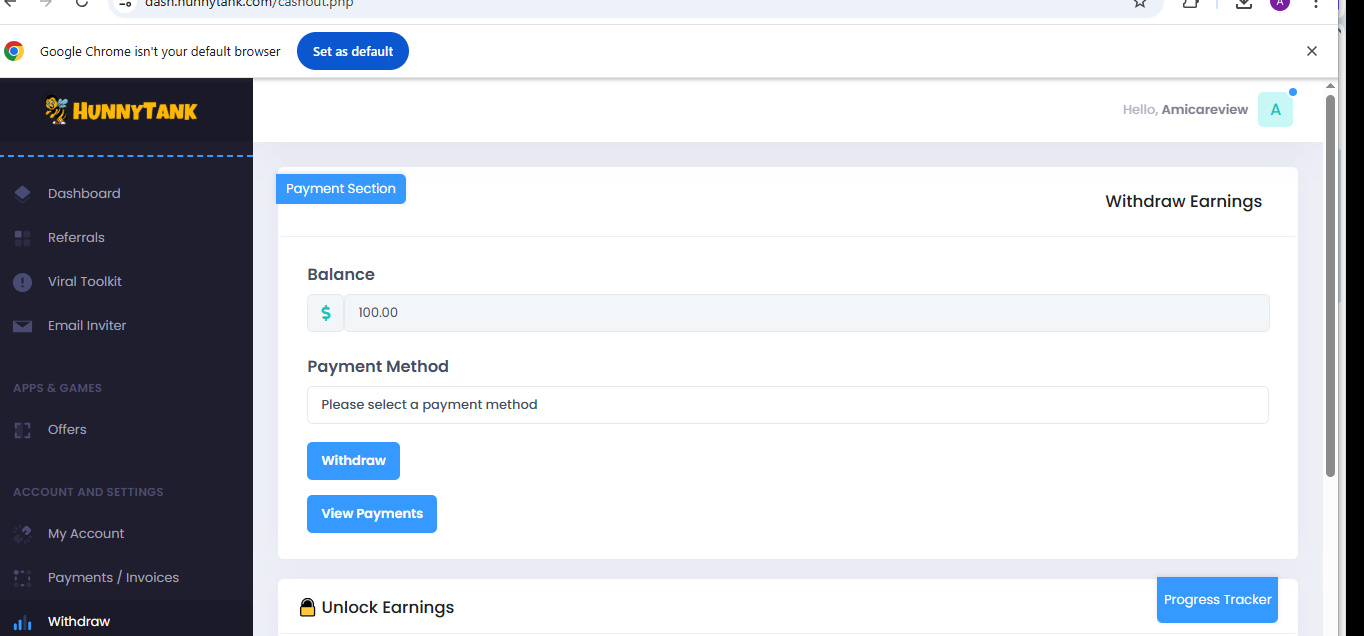This screenshot has height=636, width=1364.
Task: Open the Payment Method dropdown
Action: (788, 405)
